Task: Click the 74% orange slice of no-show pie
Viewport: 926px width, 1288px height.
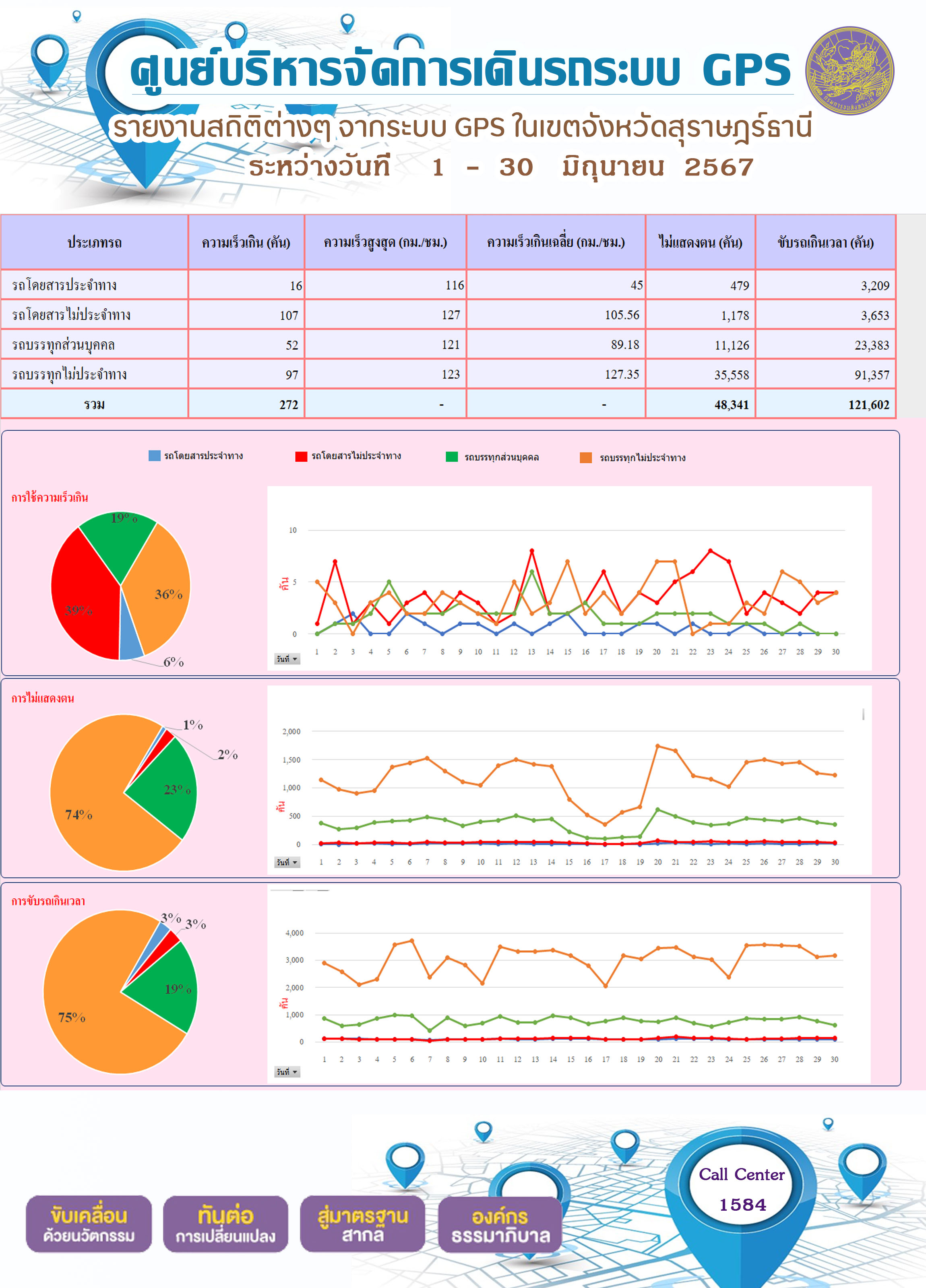Action: 91,807
